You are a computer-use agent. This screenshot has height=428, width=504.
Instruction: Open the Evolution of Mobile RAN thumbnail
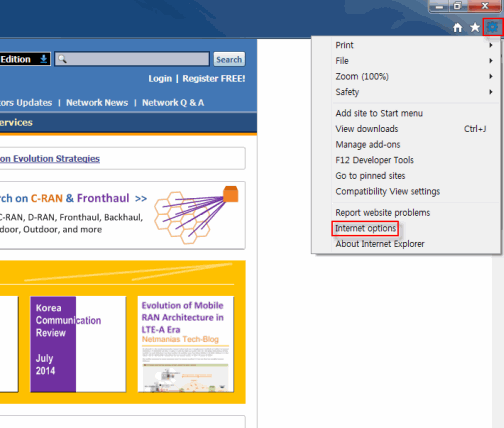[186, 344]
